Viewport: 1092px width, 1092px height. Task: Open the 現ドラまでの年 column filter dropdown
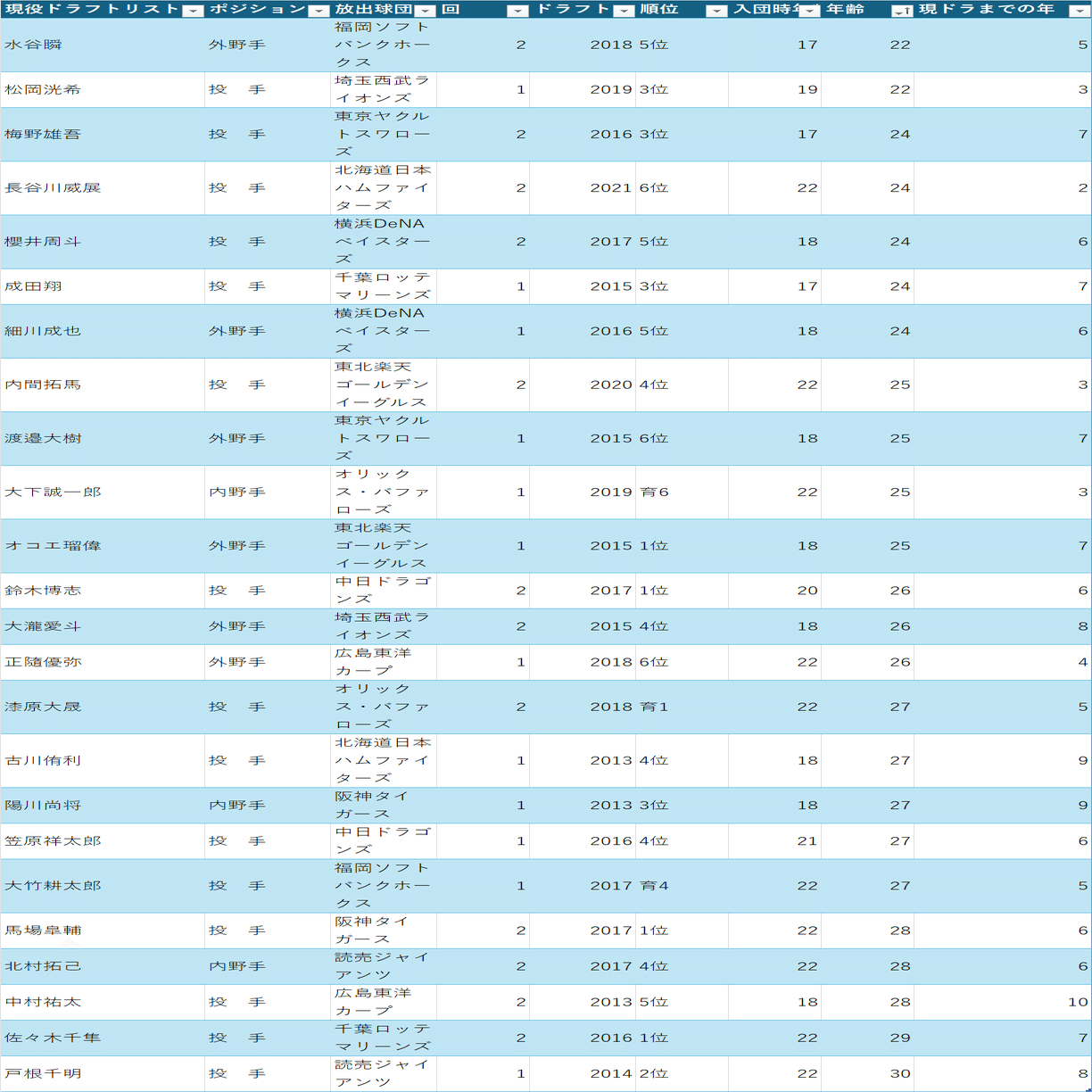[x=1080, y=11]
